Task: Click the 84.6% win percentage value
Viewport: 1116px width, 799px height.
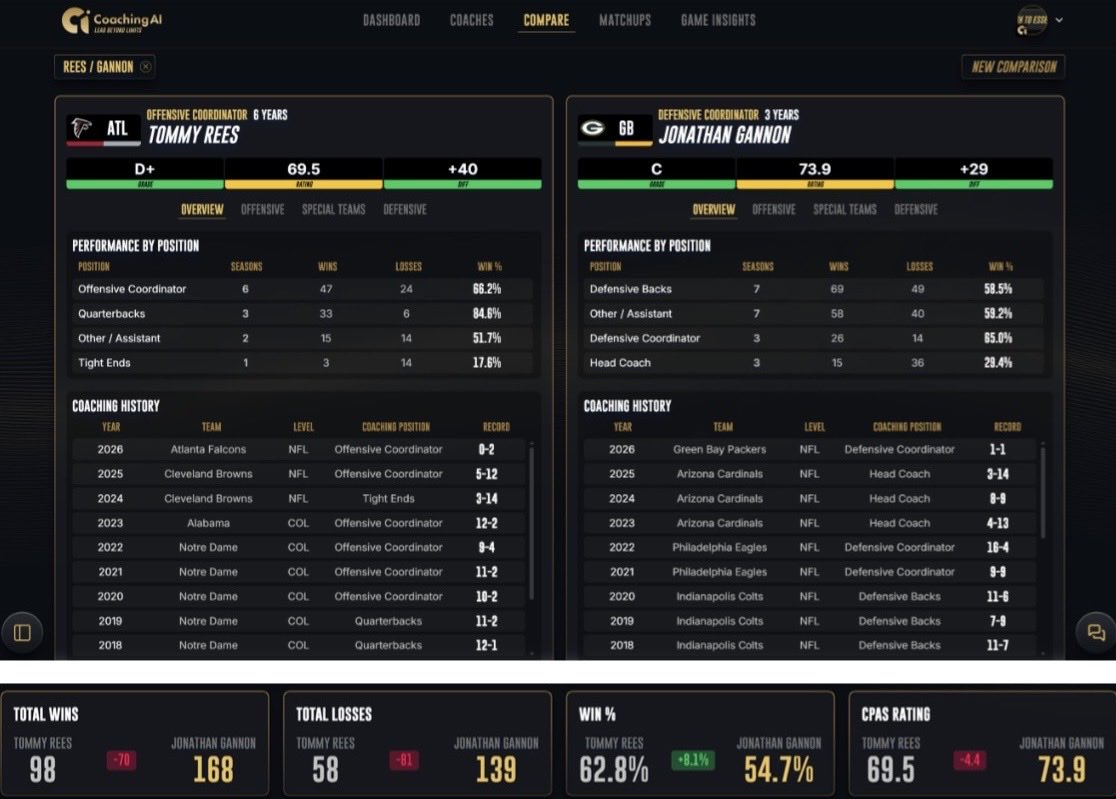Action: coord(487,313)
